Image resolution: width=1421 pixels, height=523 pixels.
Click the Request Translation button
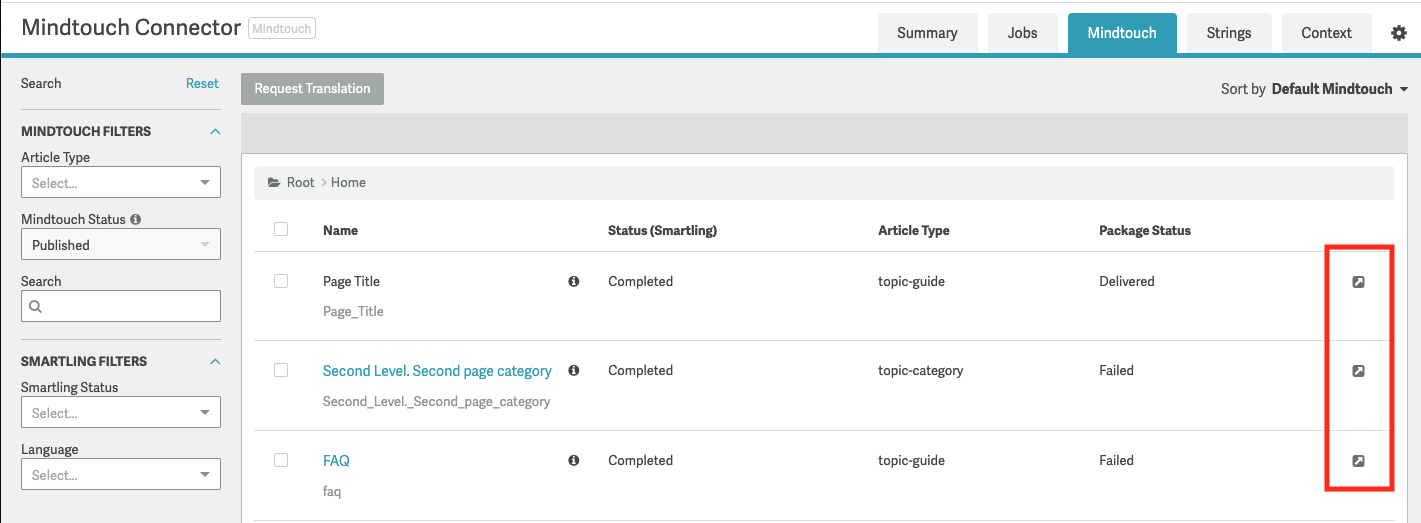point(312,89)
